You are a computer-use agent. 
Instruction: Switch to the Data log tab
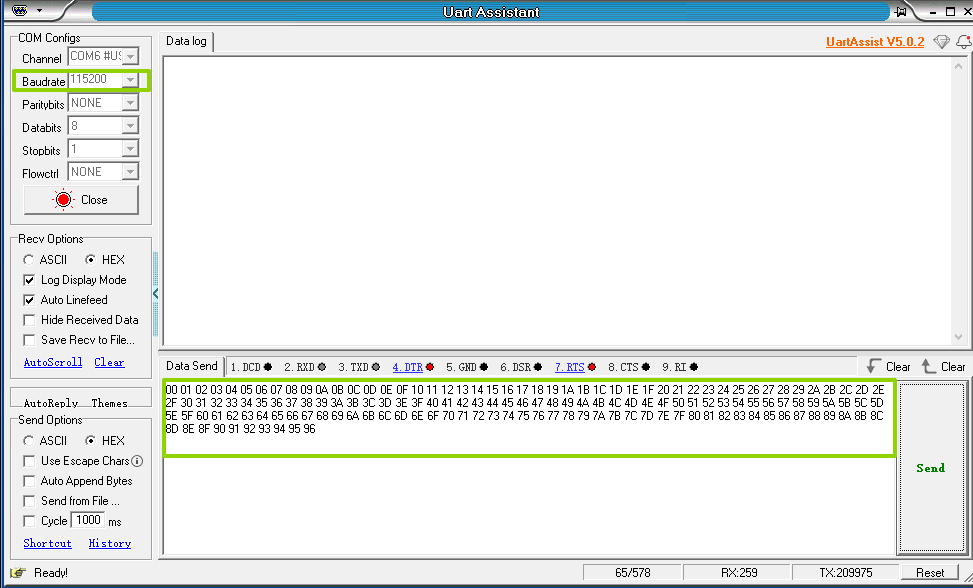click(186, 41)
